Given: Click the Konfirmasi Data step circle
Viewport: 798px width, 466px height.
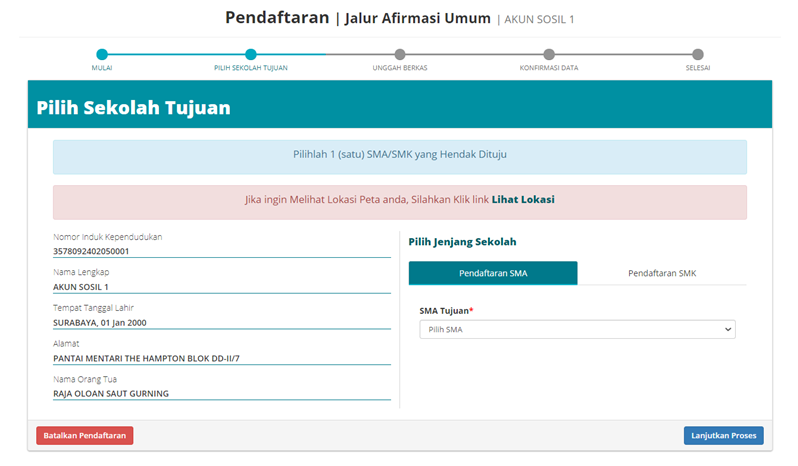Looking at the screenshot, I should [x=549, y=54].
